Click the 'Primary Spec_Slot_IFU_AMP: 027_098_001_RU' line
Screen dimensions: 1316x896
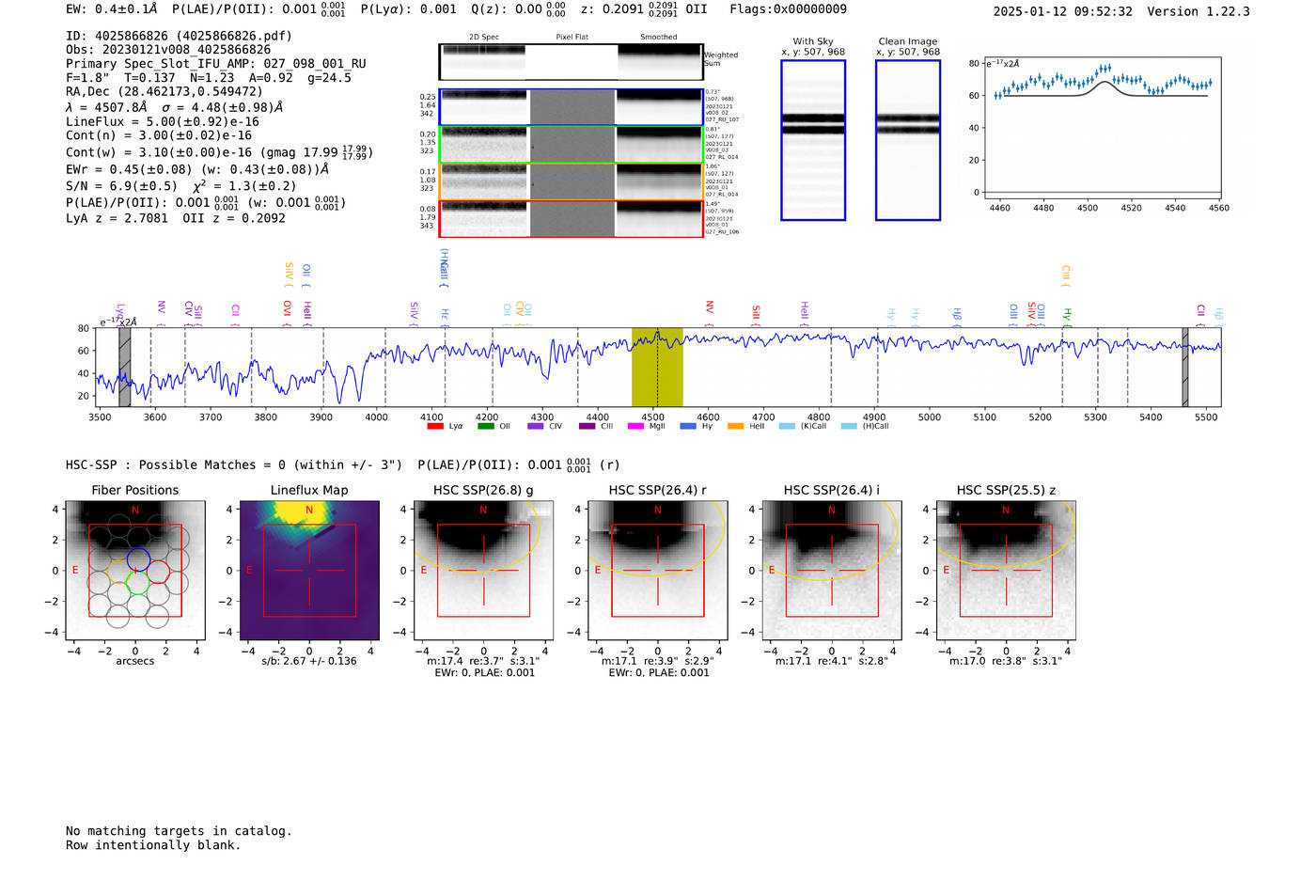(x=216, y=64)
